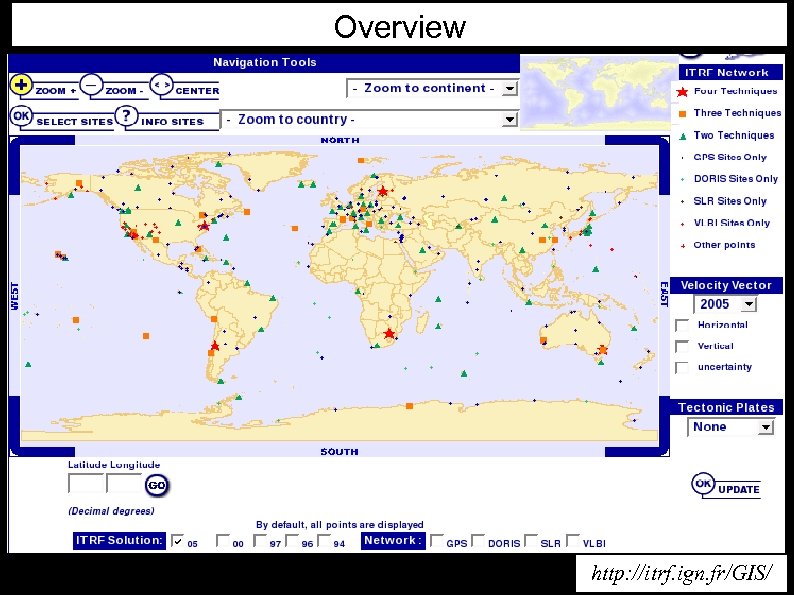Check the 00 ITRF Solution checkbox

222,540
